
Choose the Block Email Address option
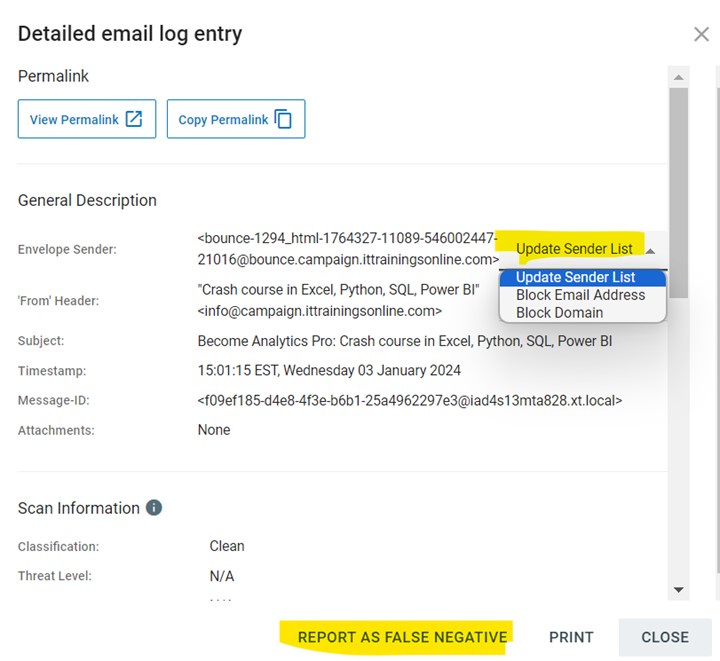[580, 295]
